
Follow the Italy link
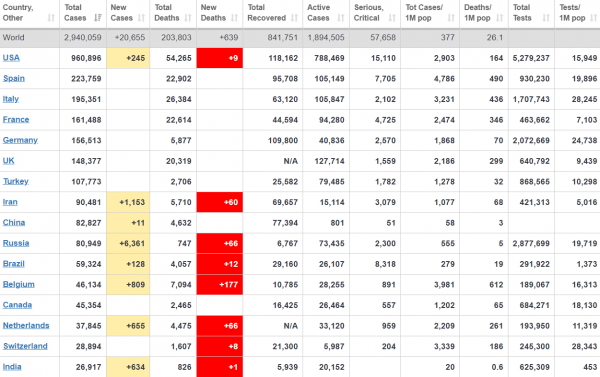tap(11, 99)
